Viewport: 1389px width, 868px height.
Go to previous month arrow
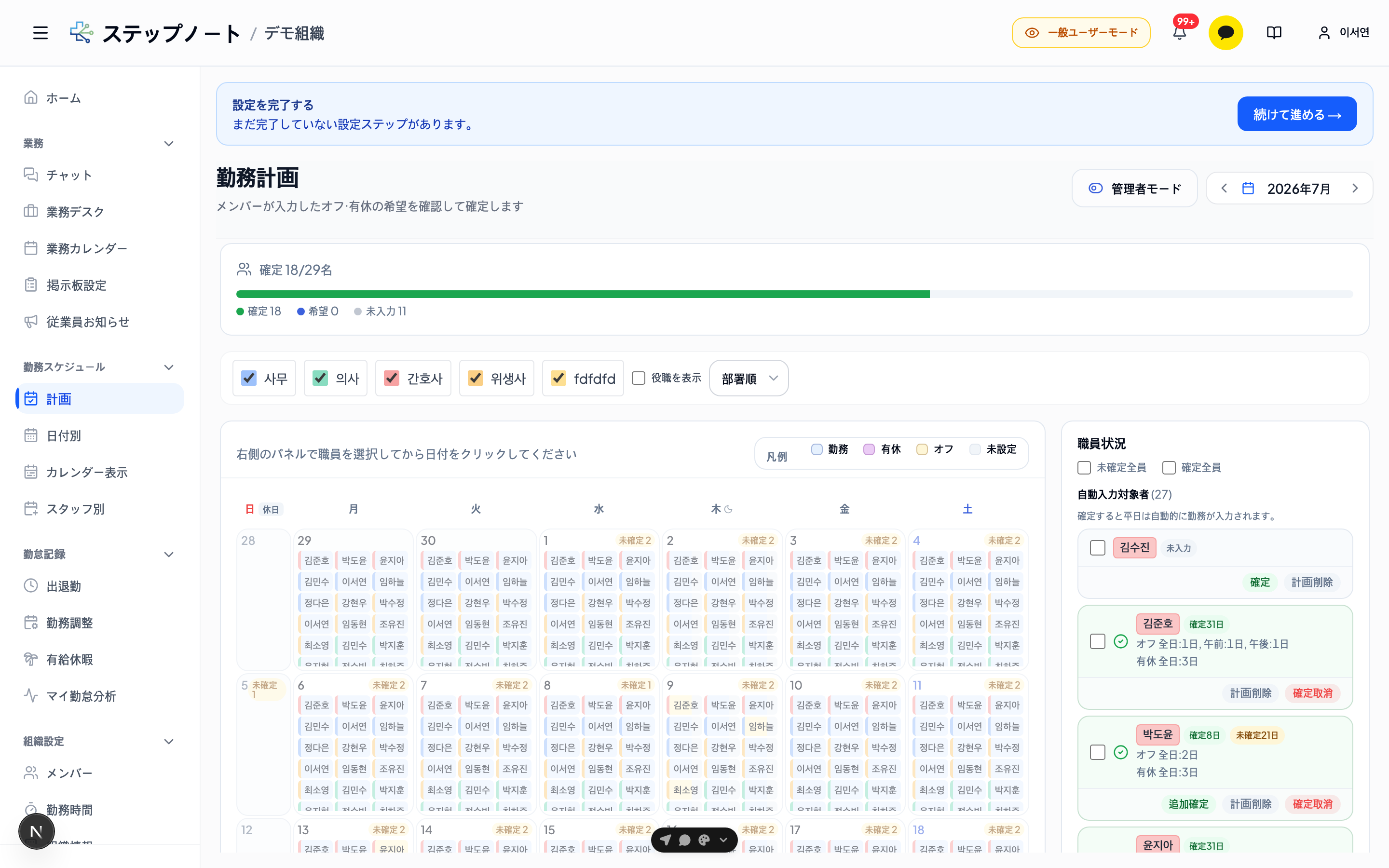pos(1224,188)
